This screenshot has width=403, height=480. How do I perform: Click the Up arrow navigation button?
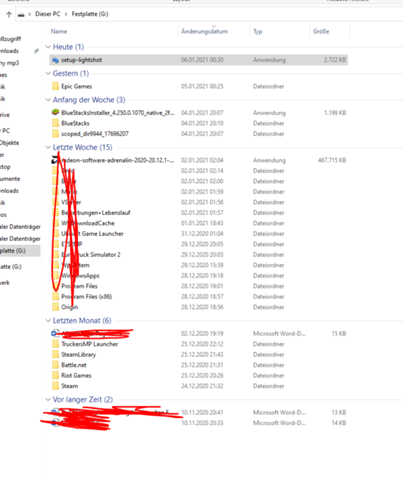pyautogui.click(x=9, y=14)
